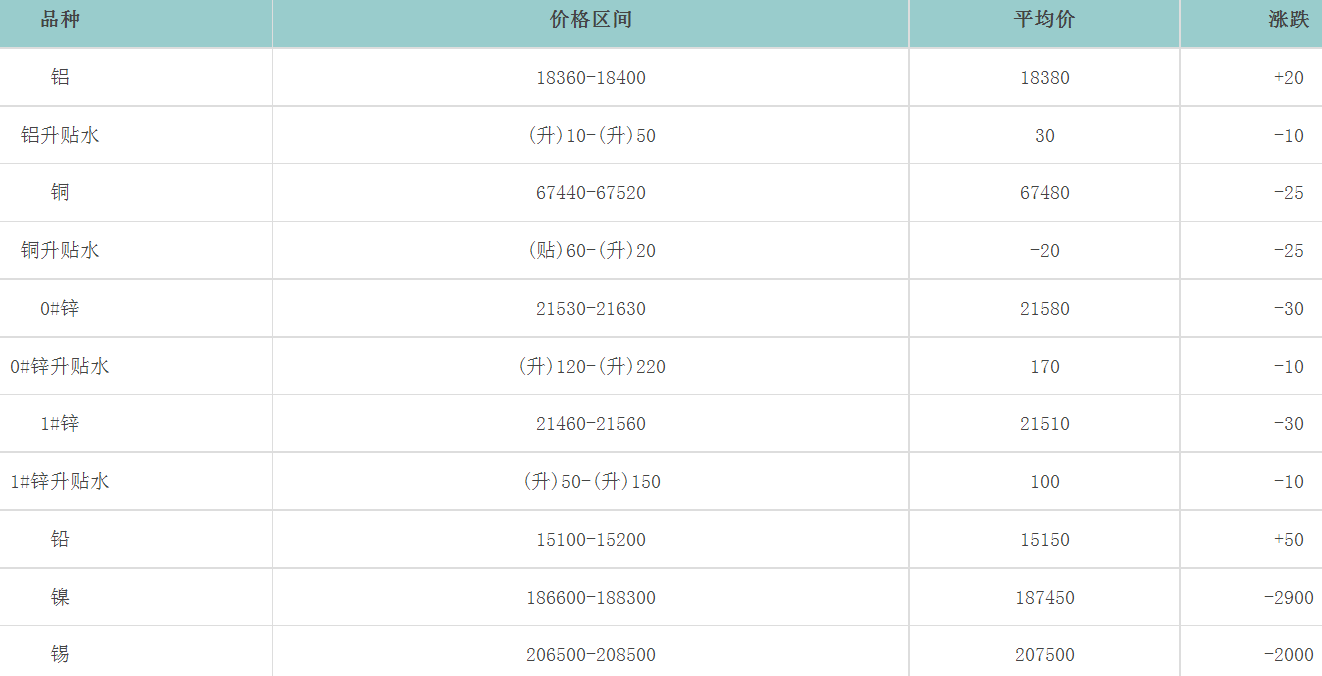Click the 价格区间 column header
1322x676 pixels.
(590, 20)
